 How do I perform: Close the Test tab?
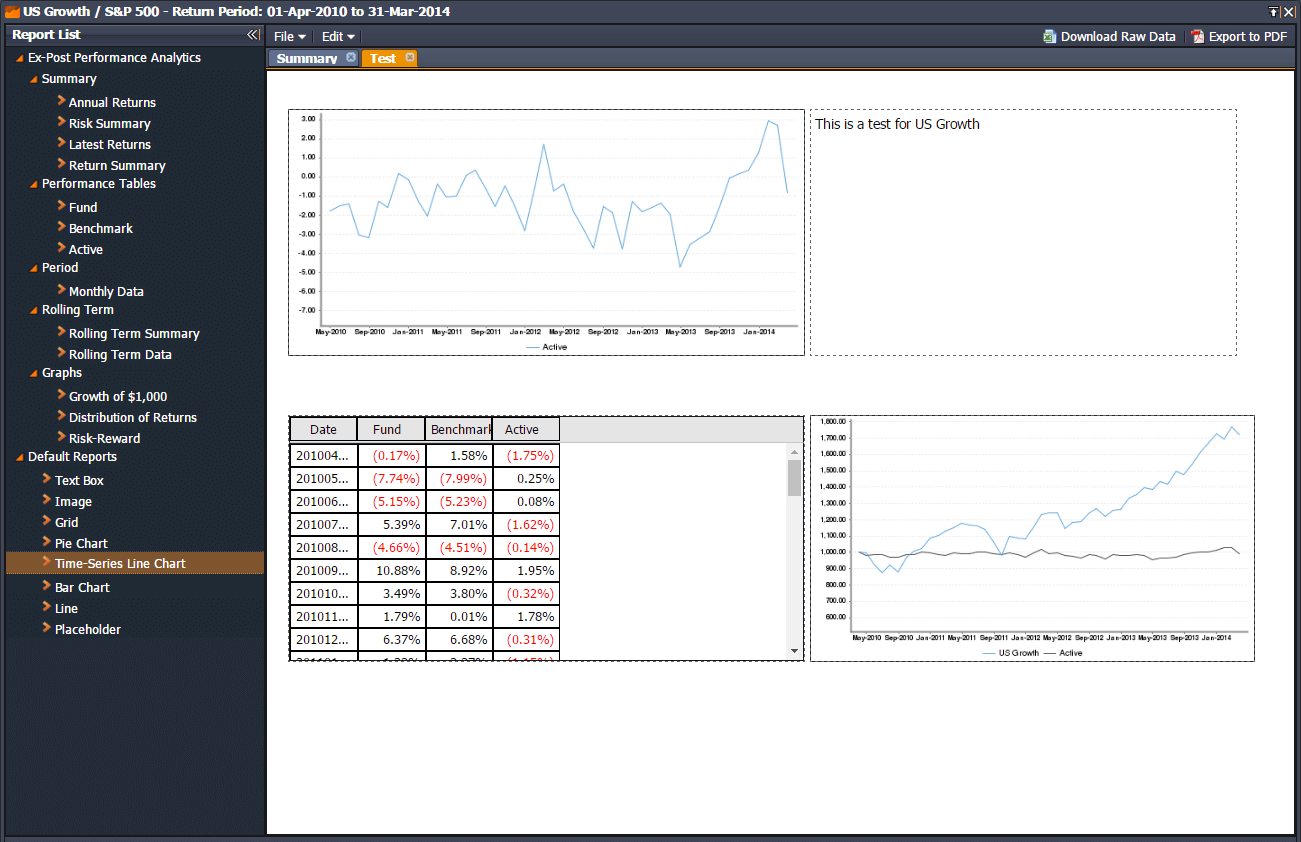click(410, 58)
